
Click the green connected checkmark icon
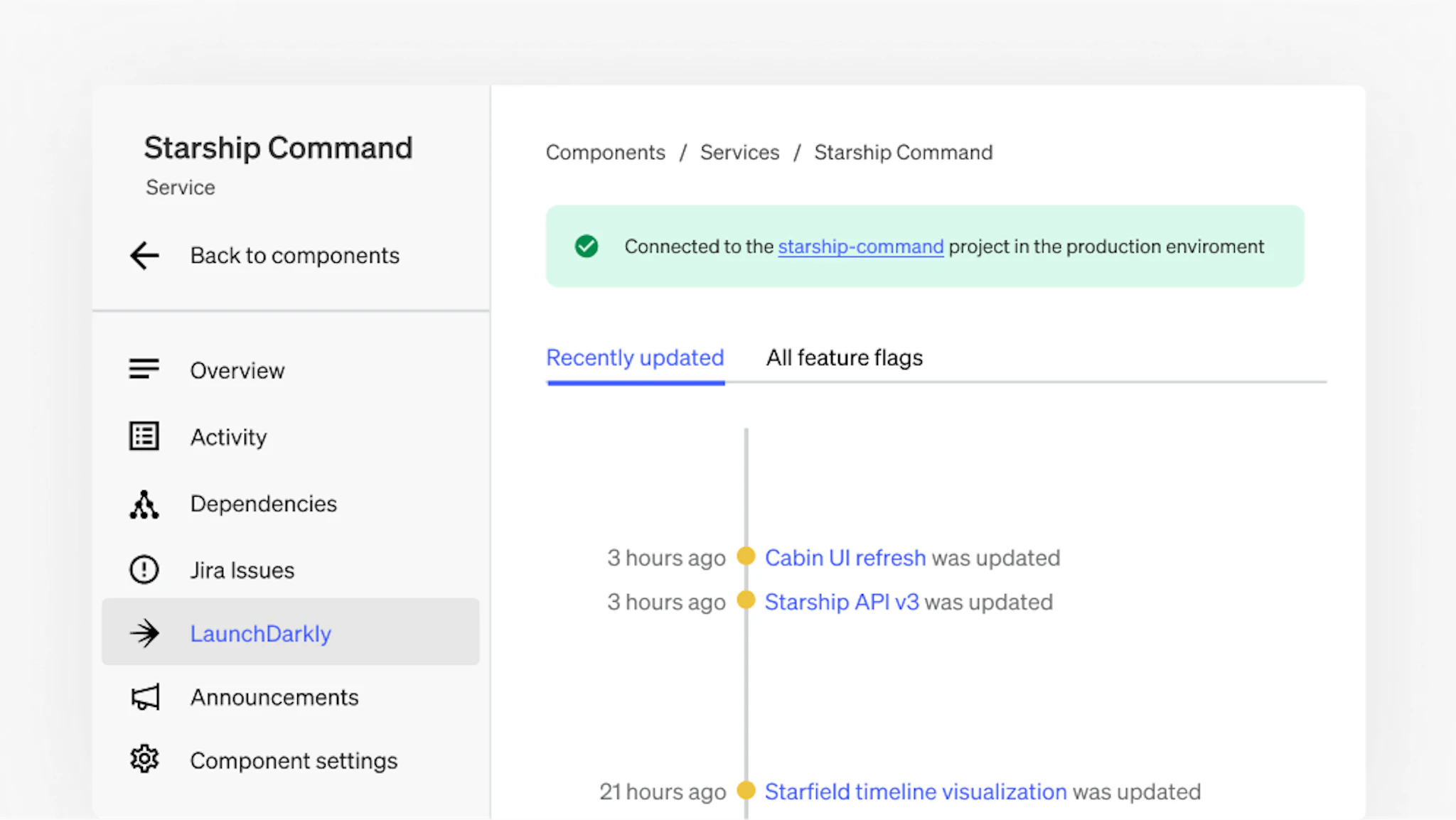tap(587, 247)
